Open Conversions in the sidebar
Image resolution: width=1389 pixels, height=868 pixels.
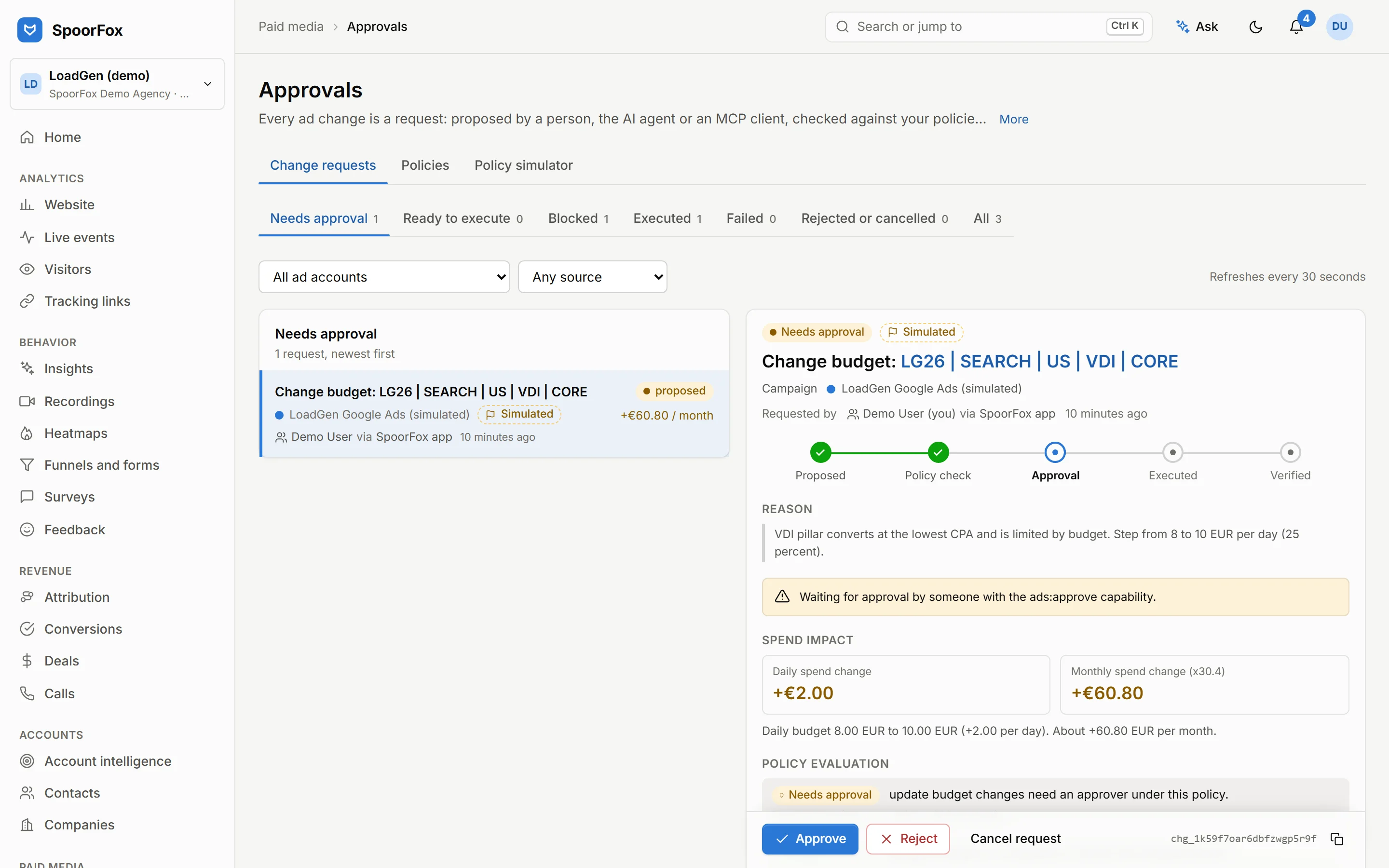(x=117, y=629)
